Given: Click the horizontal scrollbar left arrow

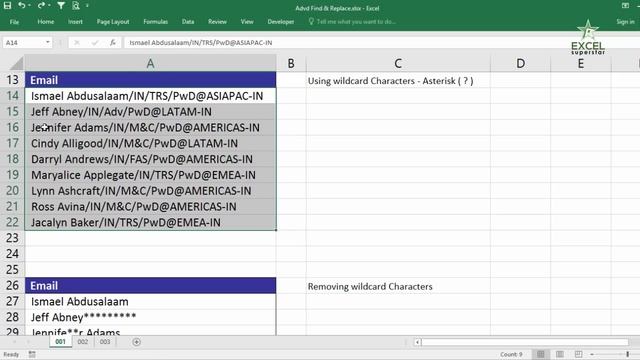Looking at the screenshot, I should (x=417, y=342).
